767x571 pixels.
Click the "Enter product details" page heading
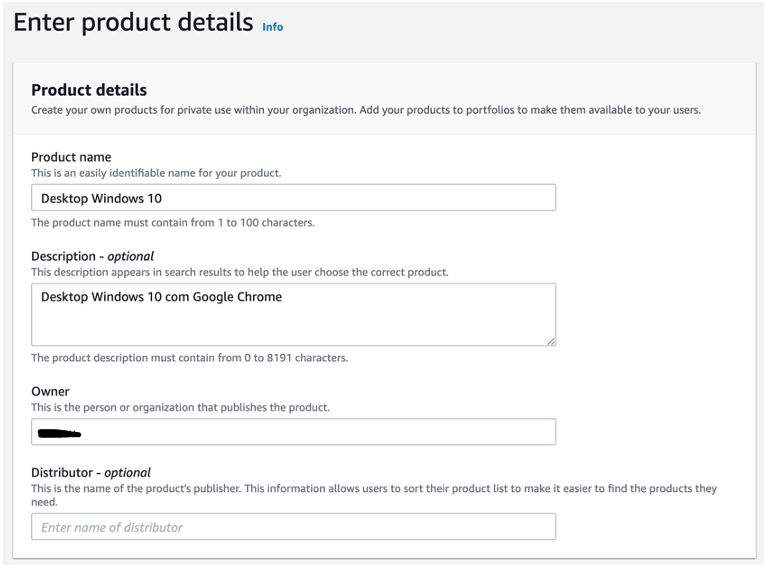tap(133, 22)
